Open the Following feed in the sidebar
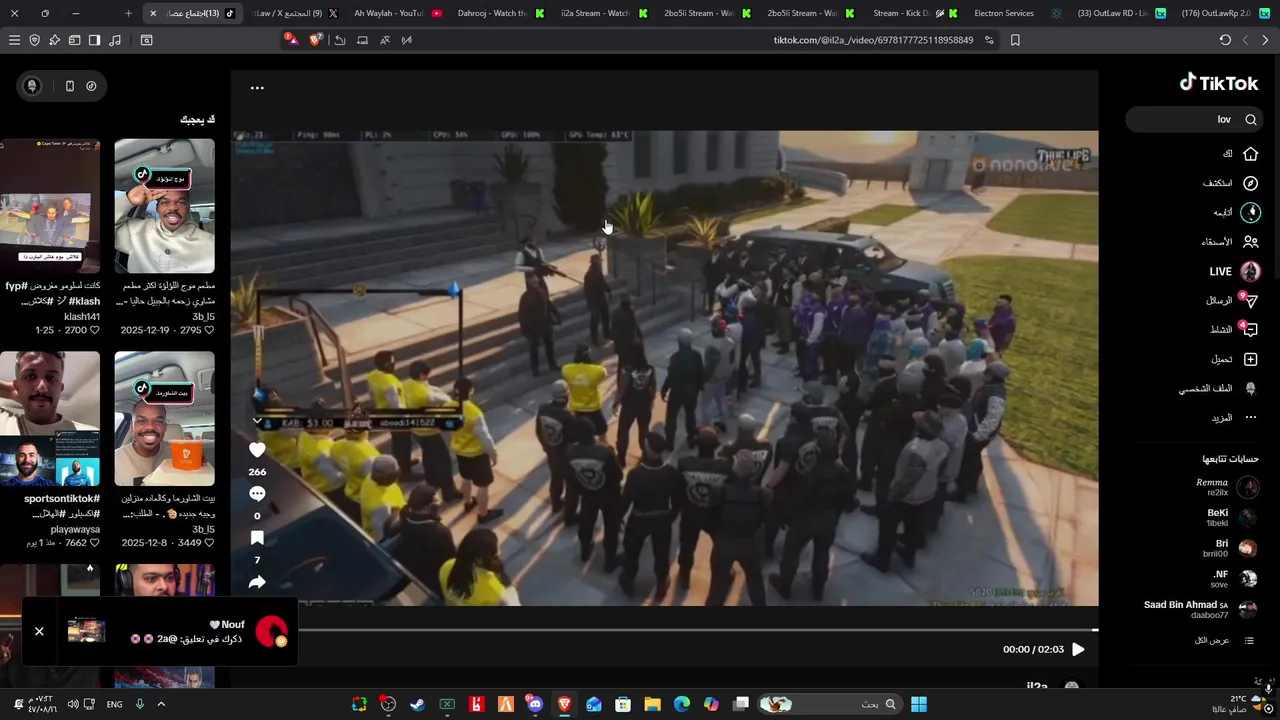The width and height of the screenshot is (1280, 720). (1250, 212)
